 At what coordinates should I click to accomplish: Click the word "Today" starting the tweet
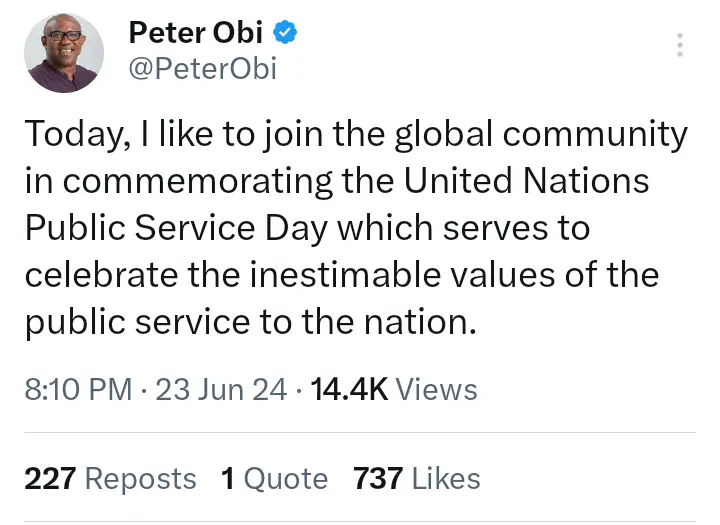(72, 135)
